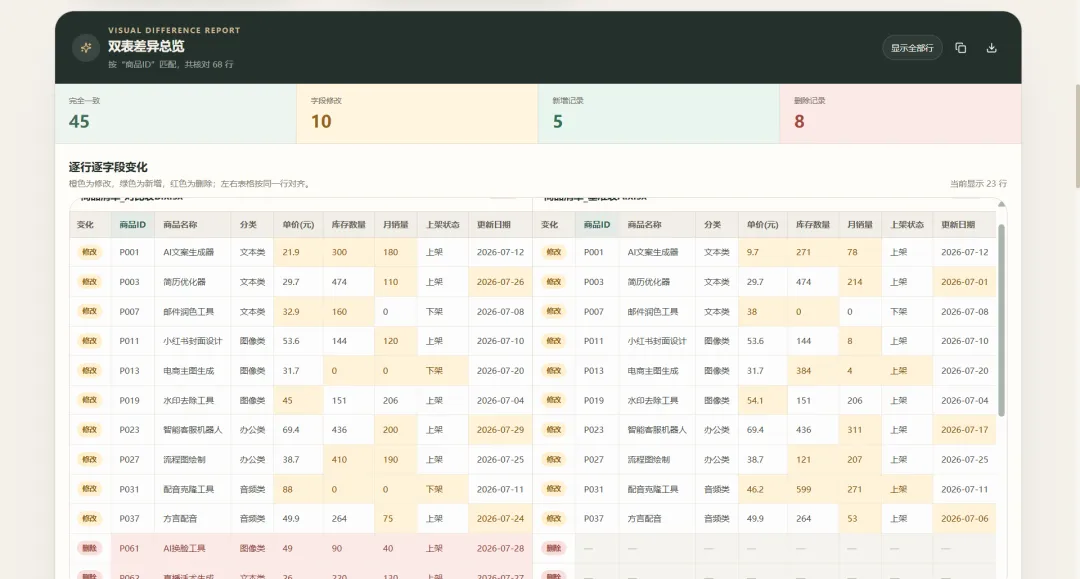
Task: Click the monthly sales cell 207
Action: [860, 459]
